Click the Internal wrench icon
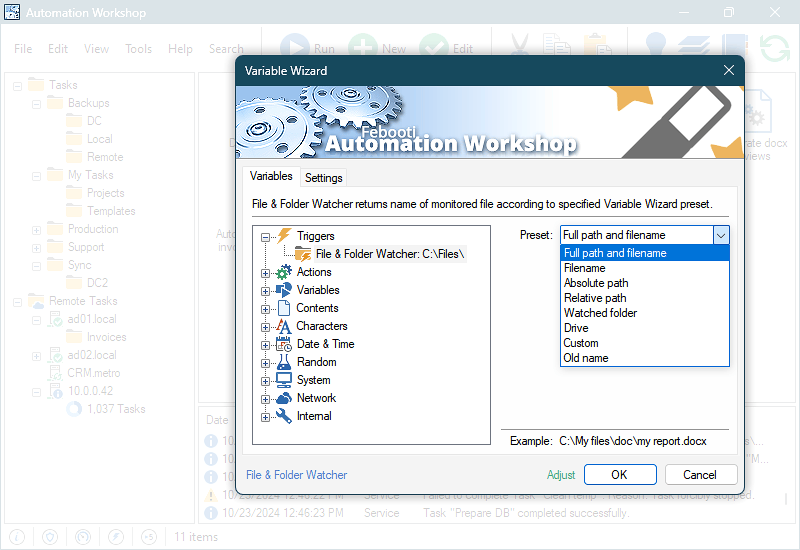Screen dimensions: 800x550 pos(284,416)
